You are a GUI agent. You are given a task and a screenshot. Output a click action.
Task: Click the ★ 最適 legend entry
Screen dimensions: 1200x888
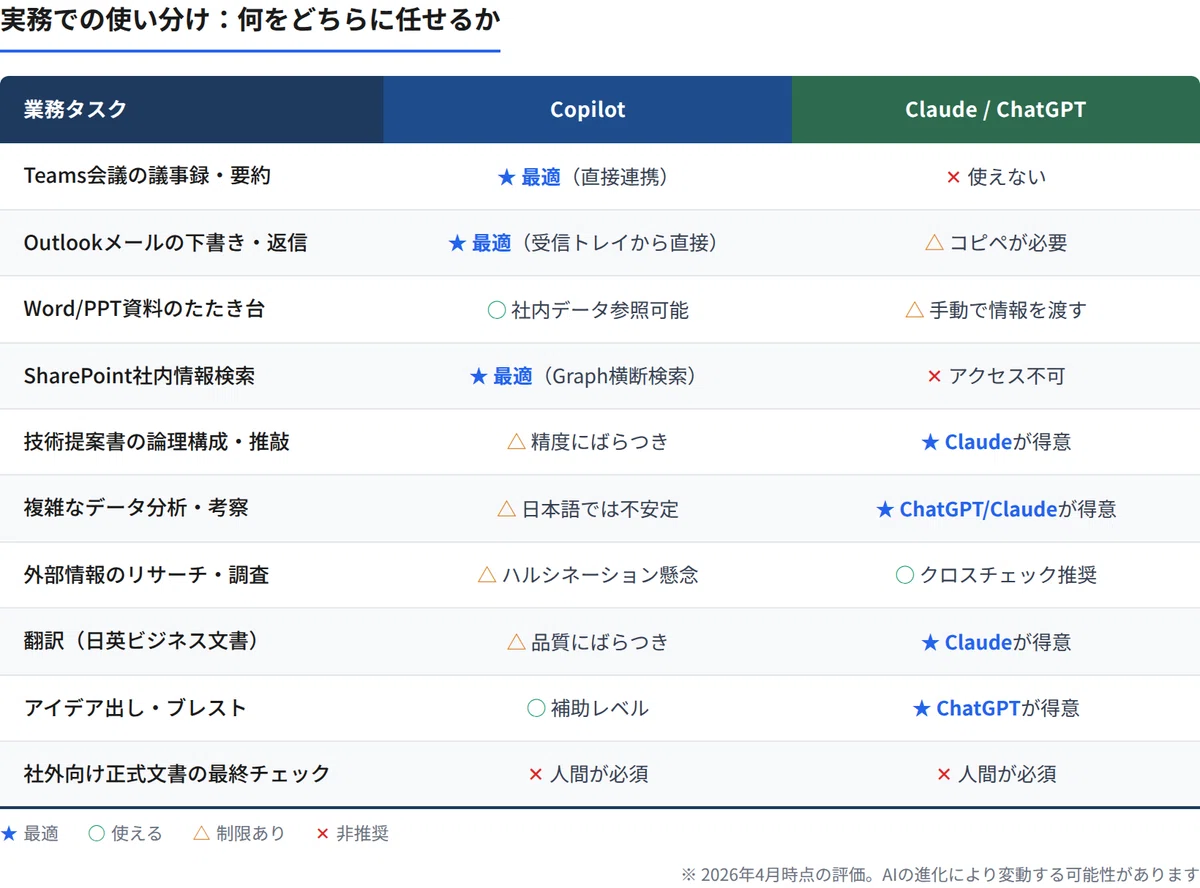[30, 833]
